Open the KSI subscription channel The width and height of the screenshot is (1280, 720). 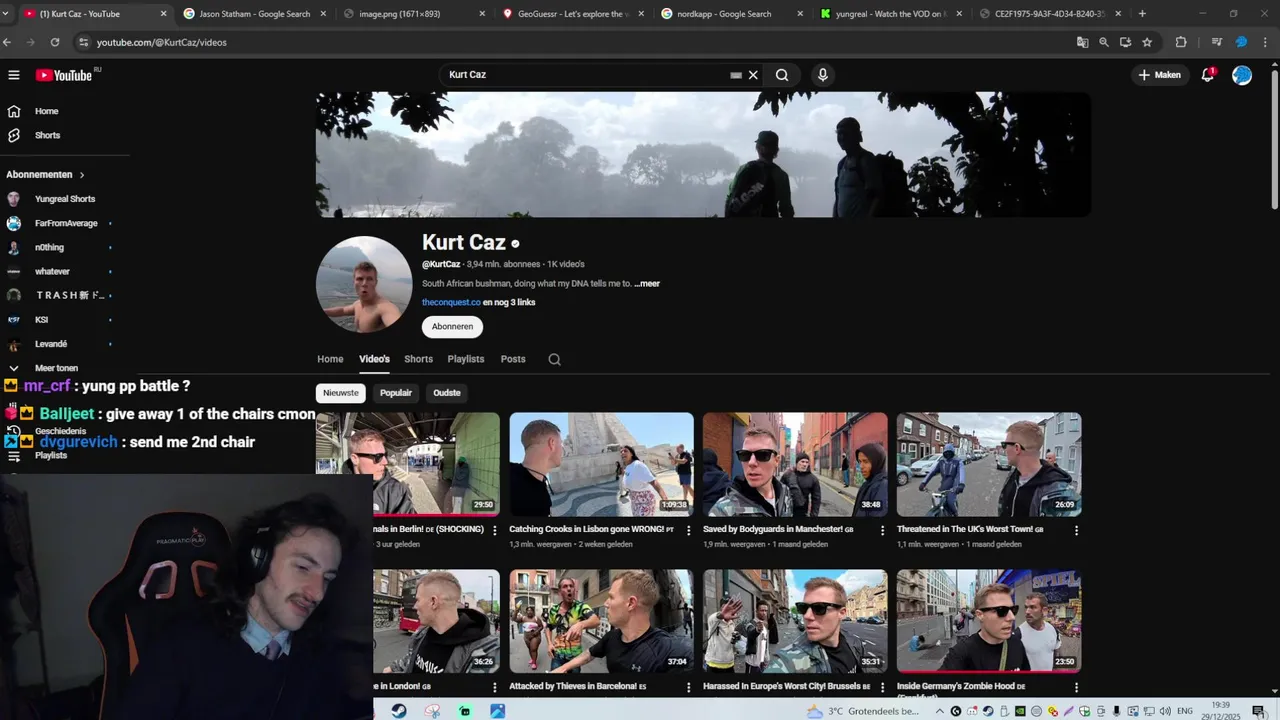pyautogui.click(x=42, y=320)
